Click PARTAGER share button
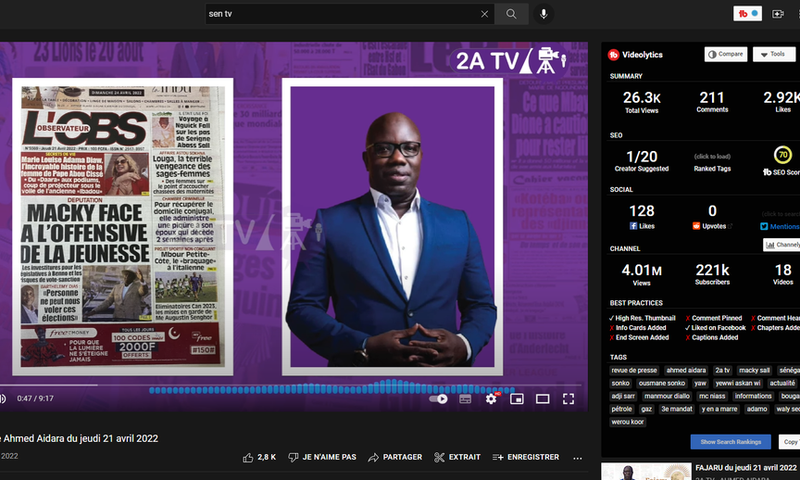This screenshot has height=480, width=800. tap(395, 457)
